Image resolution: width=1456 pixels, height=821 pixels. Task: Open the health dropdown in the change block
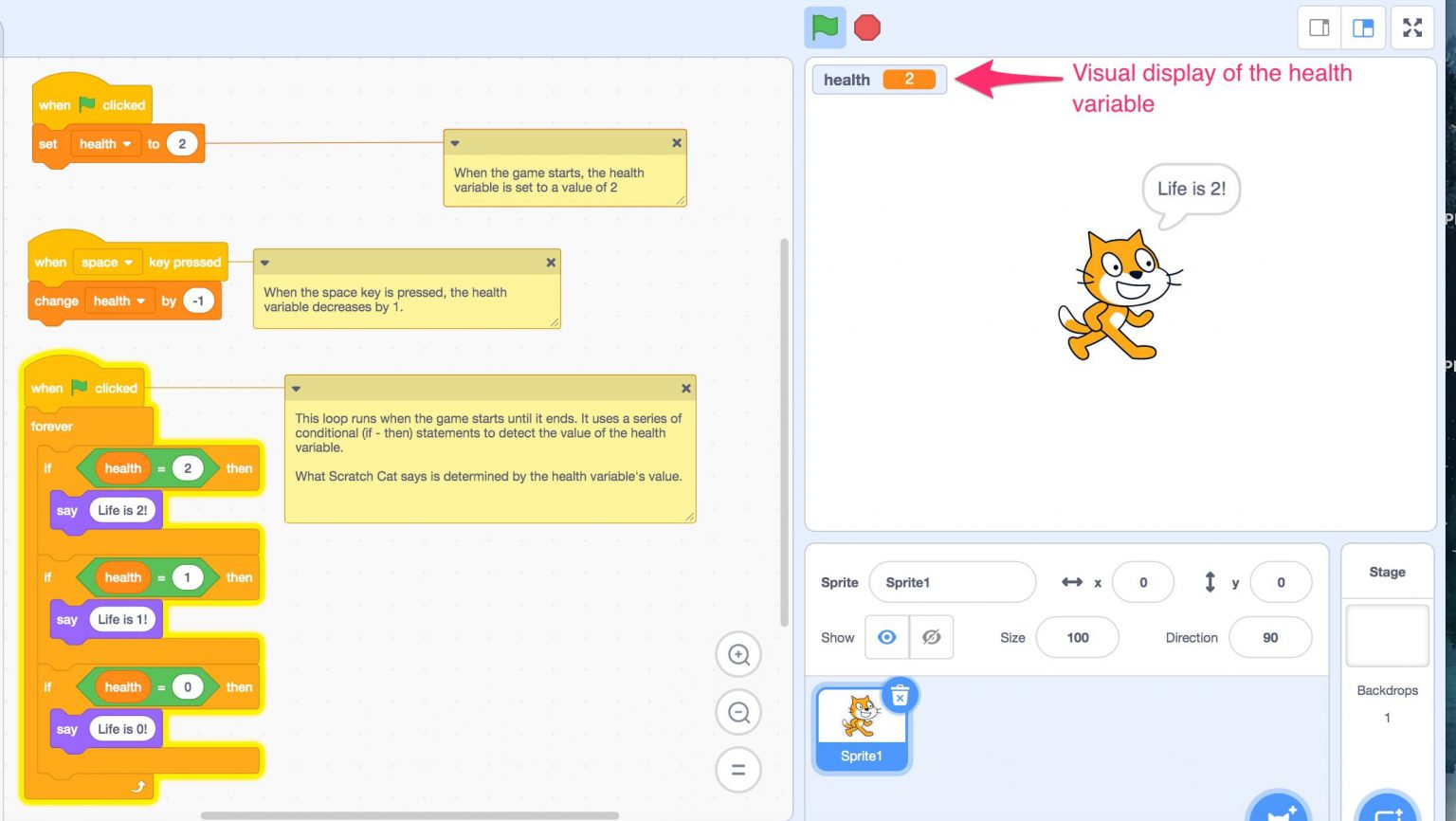(119, 301)
